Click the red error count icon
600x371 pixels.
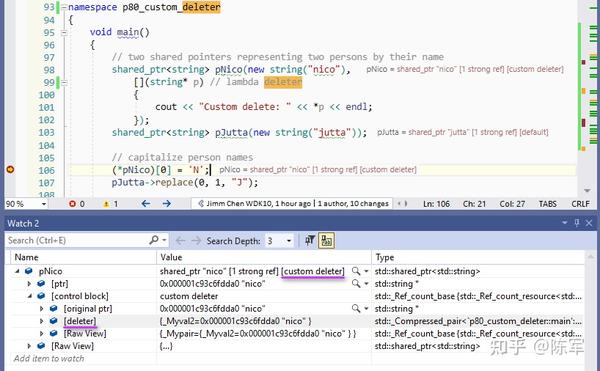click(72, 204)
